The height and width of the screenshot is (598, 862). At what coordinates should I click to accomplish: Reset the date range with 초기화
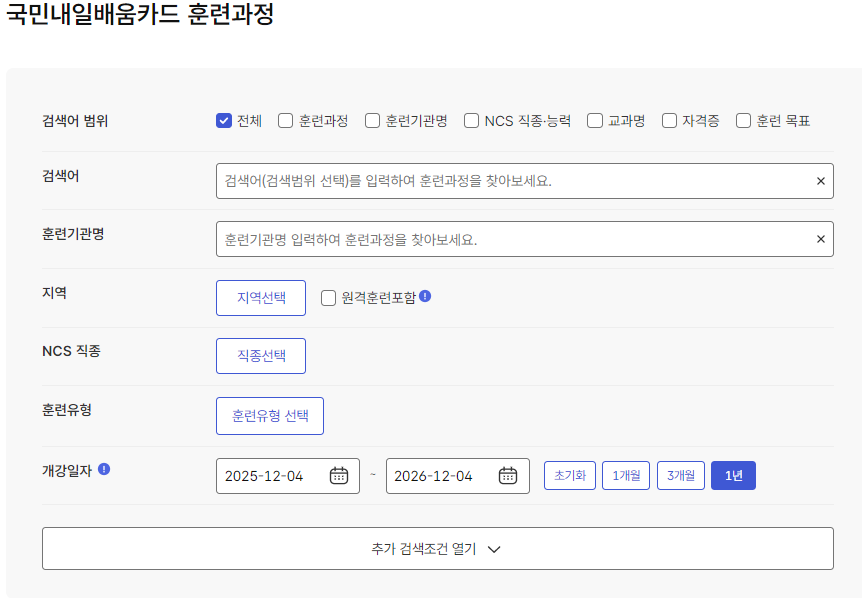(570, 475)
